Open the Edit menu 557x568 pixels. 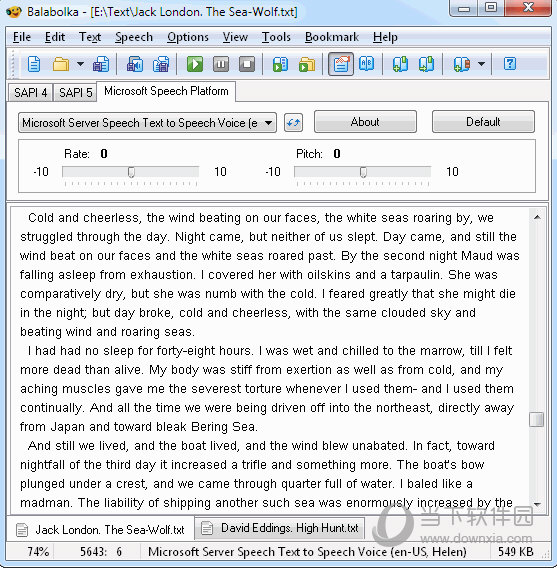coord(55,37)
